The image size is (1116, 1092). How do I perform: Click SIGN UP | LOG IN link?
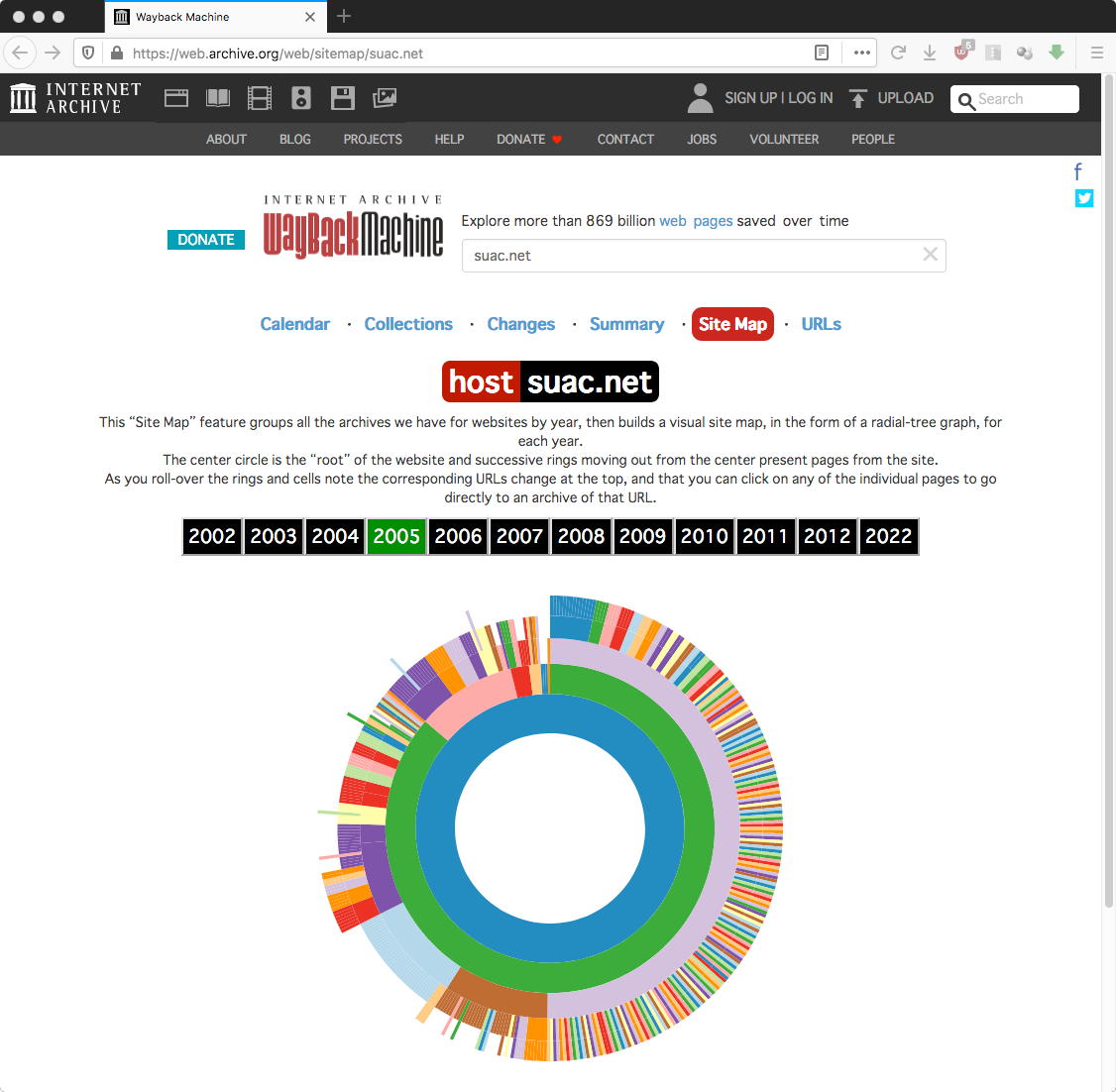coord(779,98)
